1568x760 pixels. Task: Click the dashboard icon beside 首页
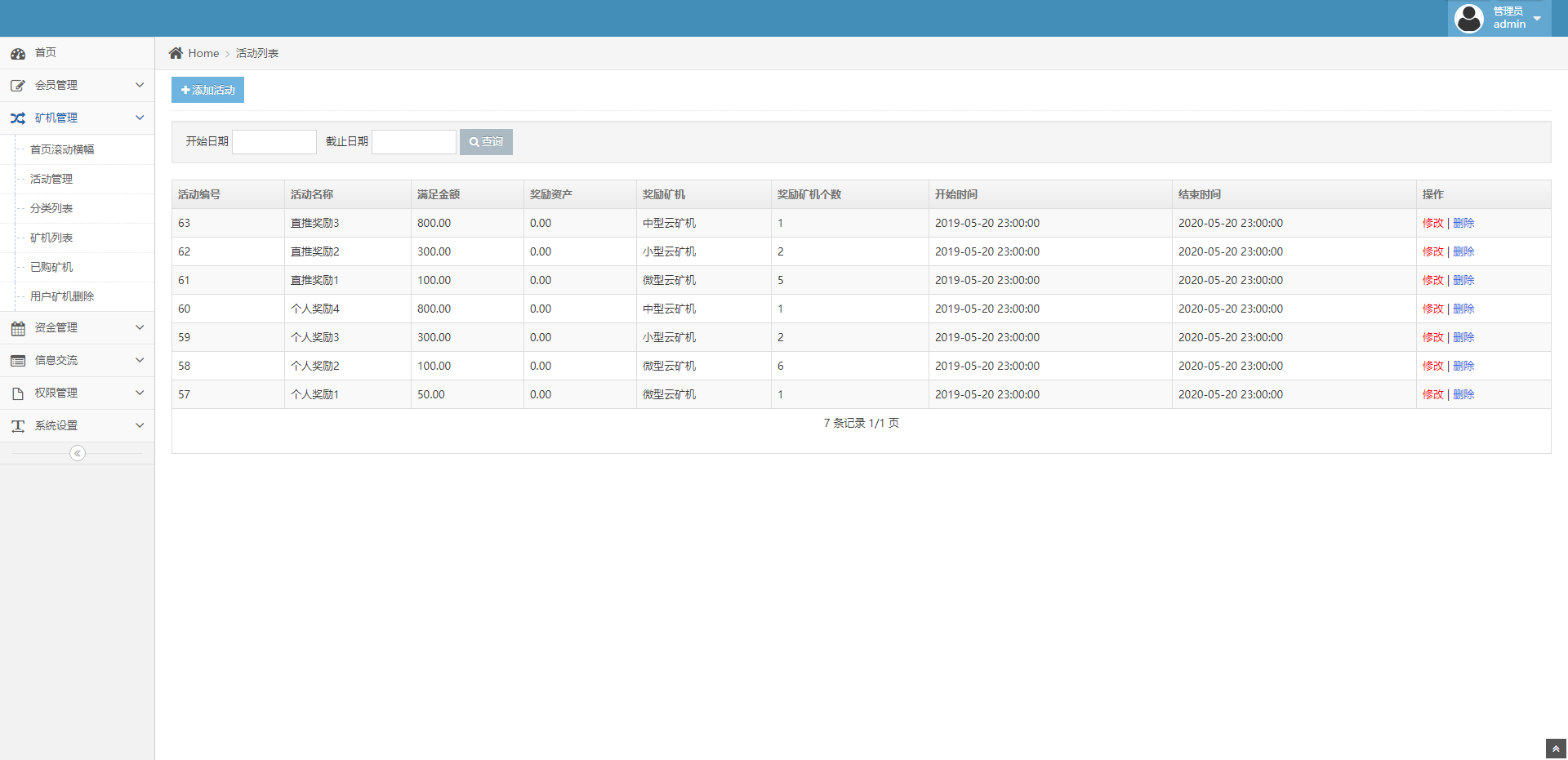coord(18,54)
